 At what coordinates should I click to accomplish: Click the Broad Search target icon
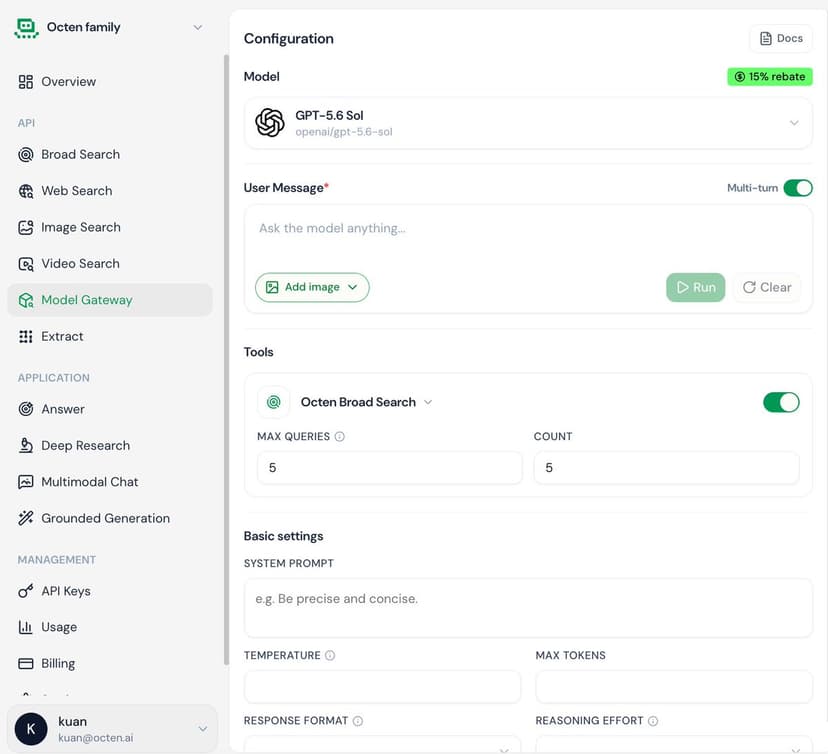[25, 155]
